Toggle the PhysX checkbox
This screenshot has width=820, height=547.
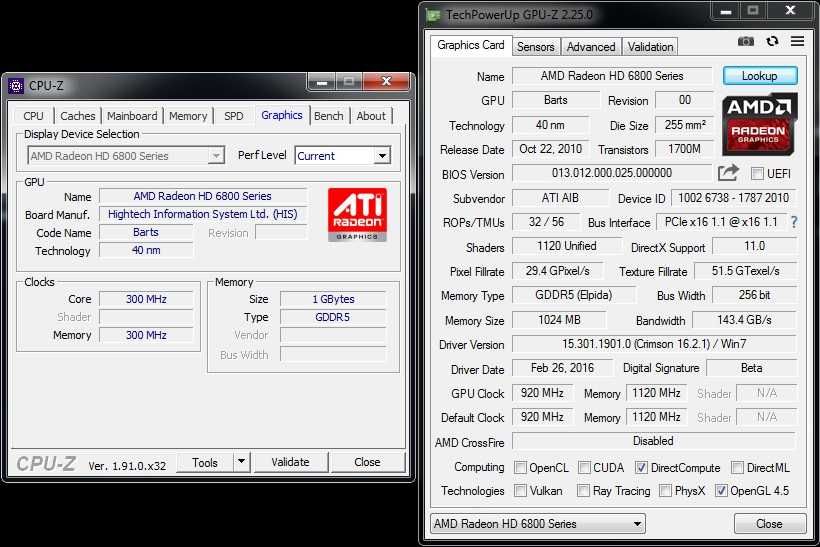tap(665, 491)
